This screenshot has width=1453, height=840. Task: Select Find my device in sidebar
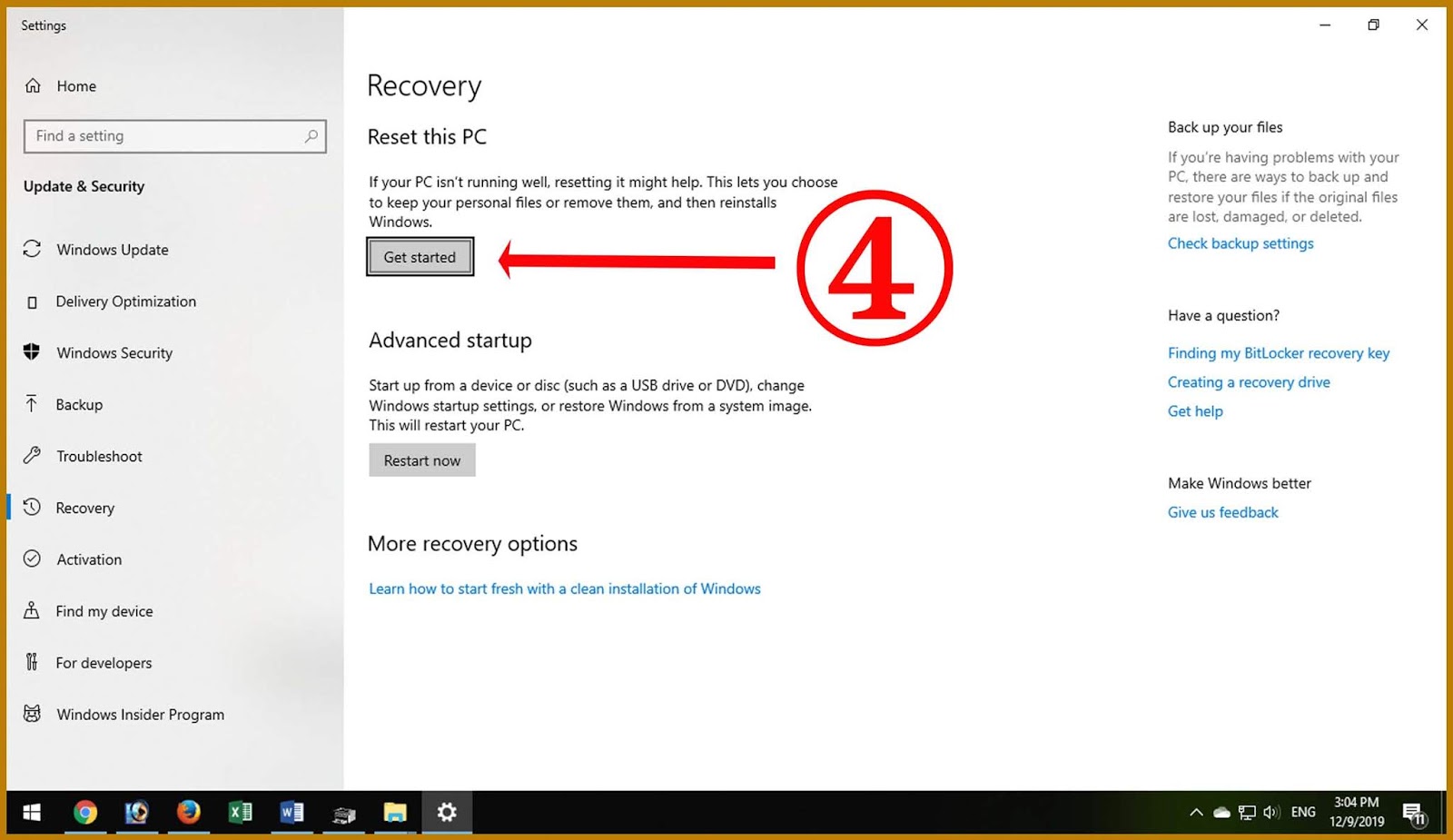point(104,612)
